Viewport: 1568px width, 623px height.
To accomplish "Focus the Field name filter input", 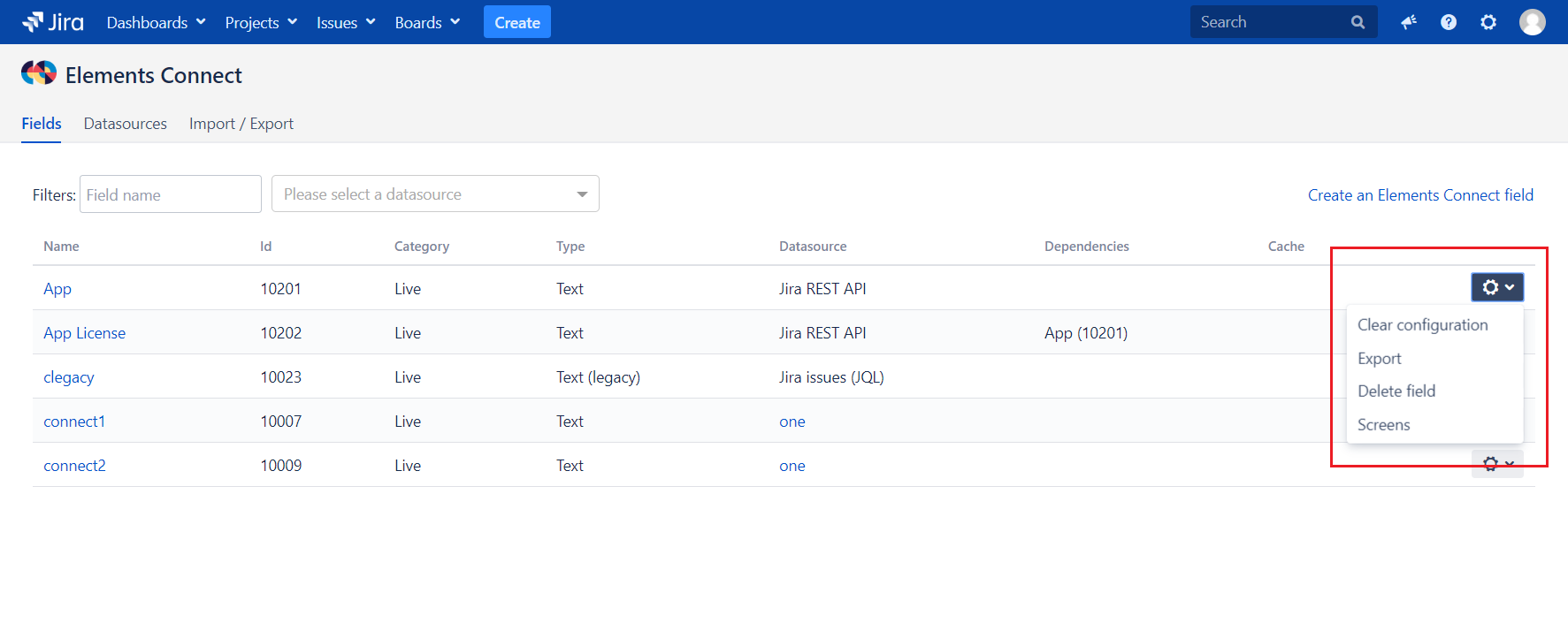I will [x=171, y=194].
